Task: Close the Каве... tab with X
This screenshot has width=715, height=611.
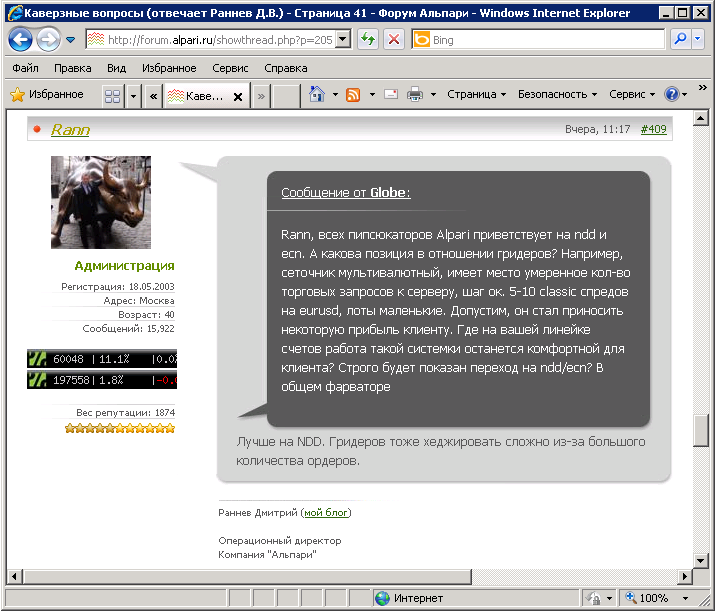Action: click(x=238, y=96)
